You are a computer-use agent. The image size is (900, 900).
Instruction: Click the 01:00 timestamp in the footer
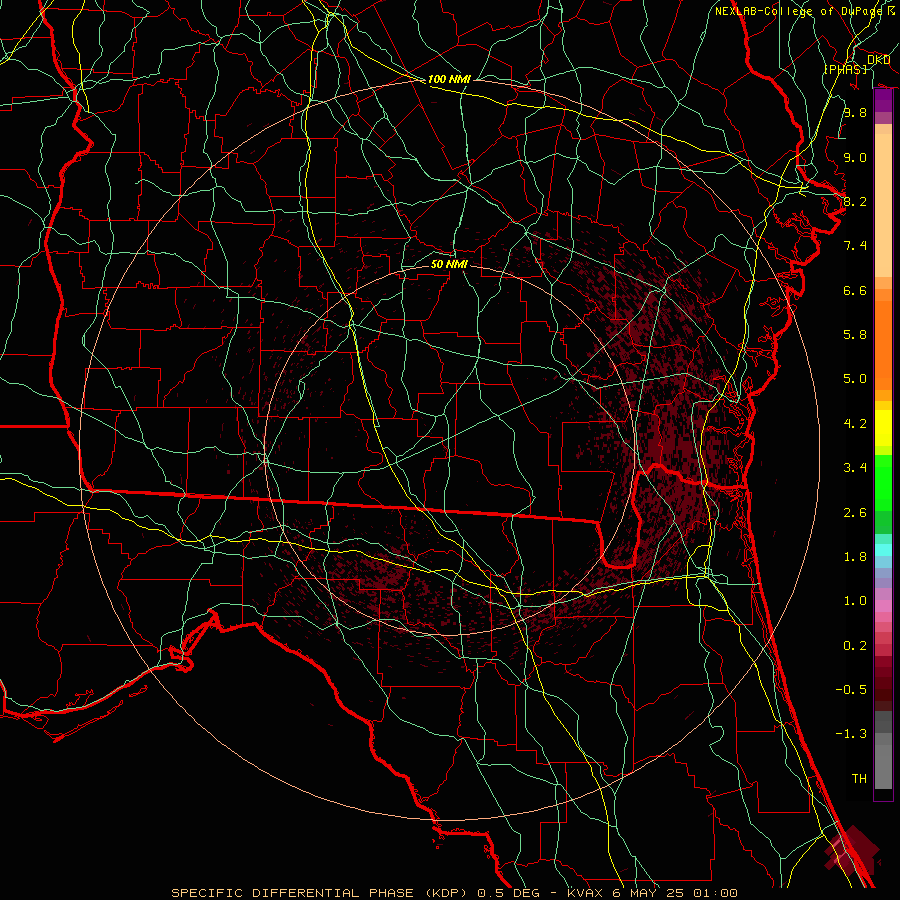(715, 893)
